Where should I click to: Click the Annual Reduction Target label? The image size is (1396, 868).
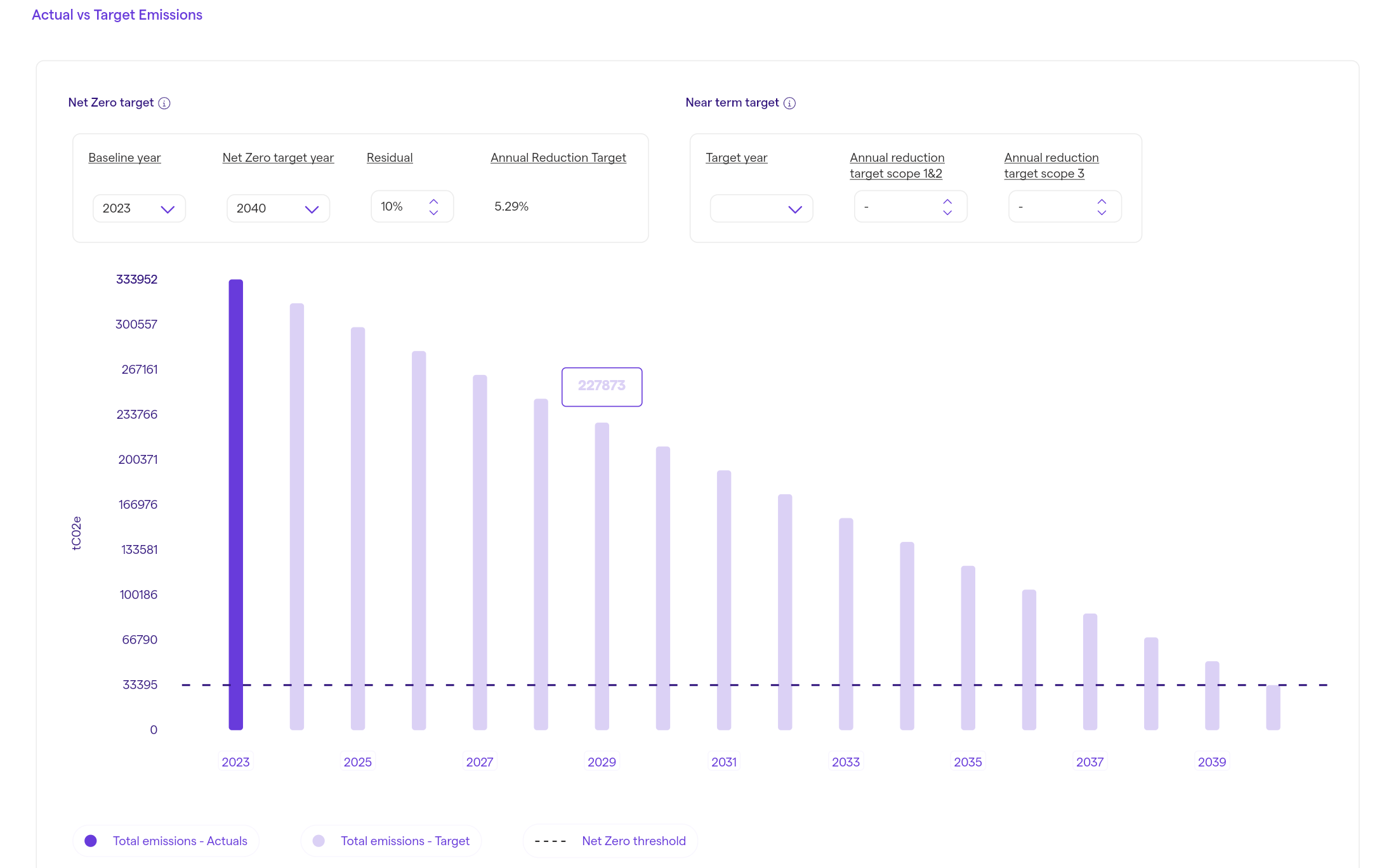pyautogui.click(x=558, y=158)
